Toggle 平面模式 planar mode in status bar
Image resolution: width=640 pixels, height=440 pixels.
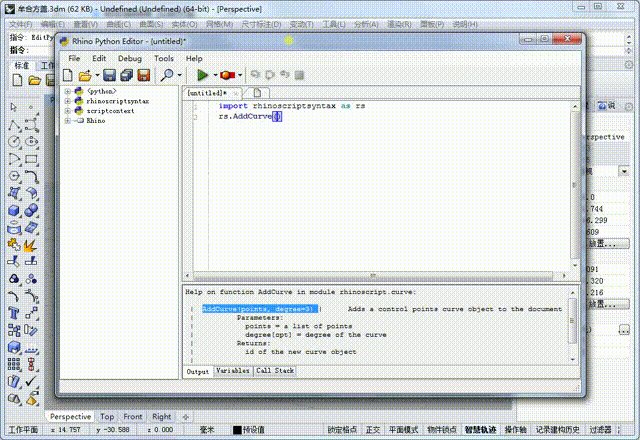coord(403,429)
